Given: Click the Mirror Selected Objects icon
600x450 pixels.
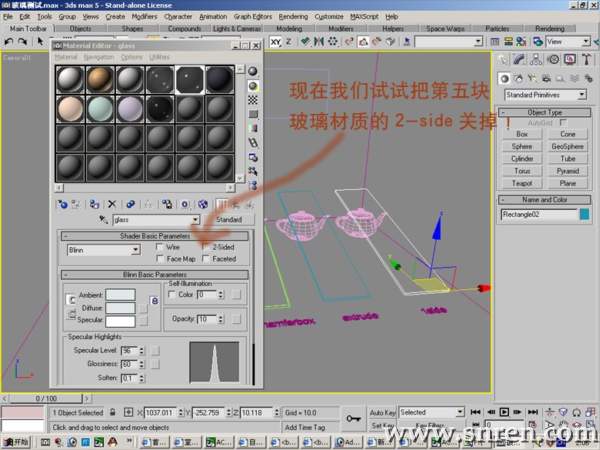Looking at the screenshot, I should (318, 41).
